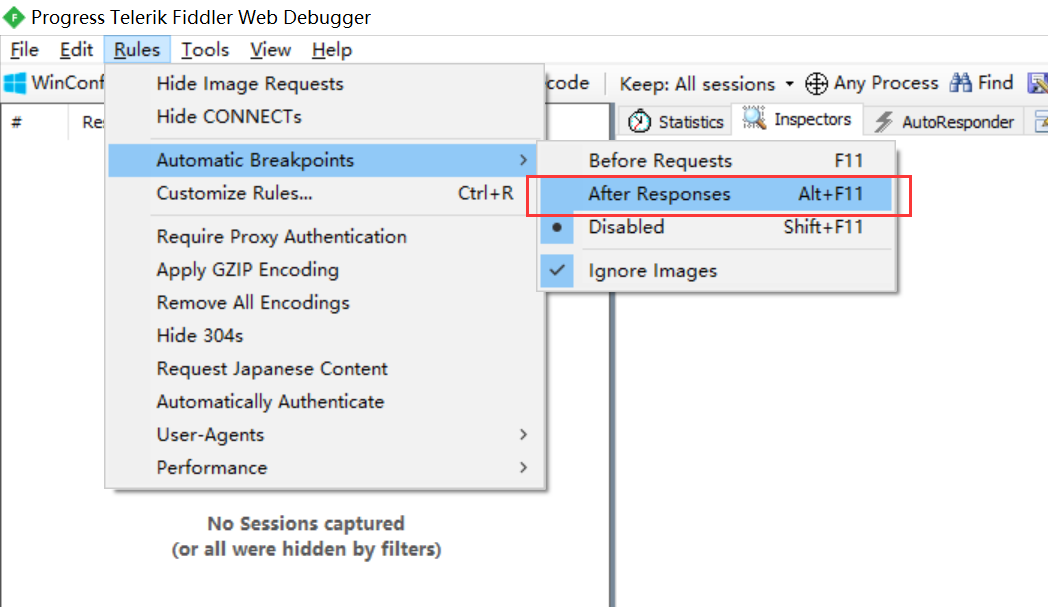The image size is (1048, 607).
Task: Click the Fiddler app logo icon
Action: (x=14, y=17)
